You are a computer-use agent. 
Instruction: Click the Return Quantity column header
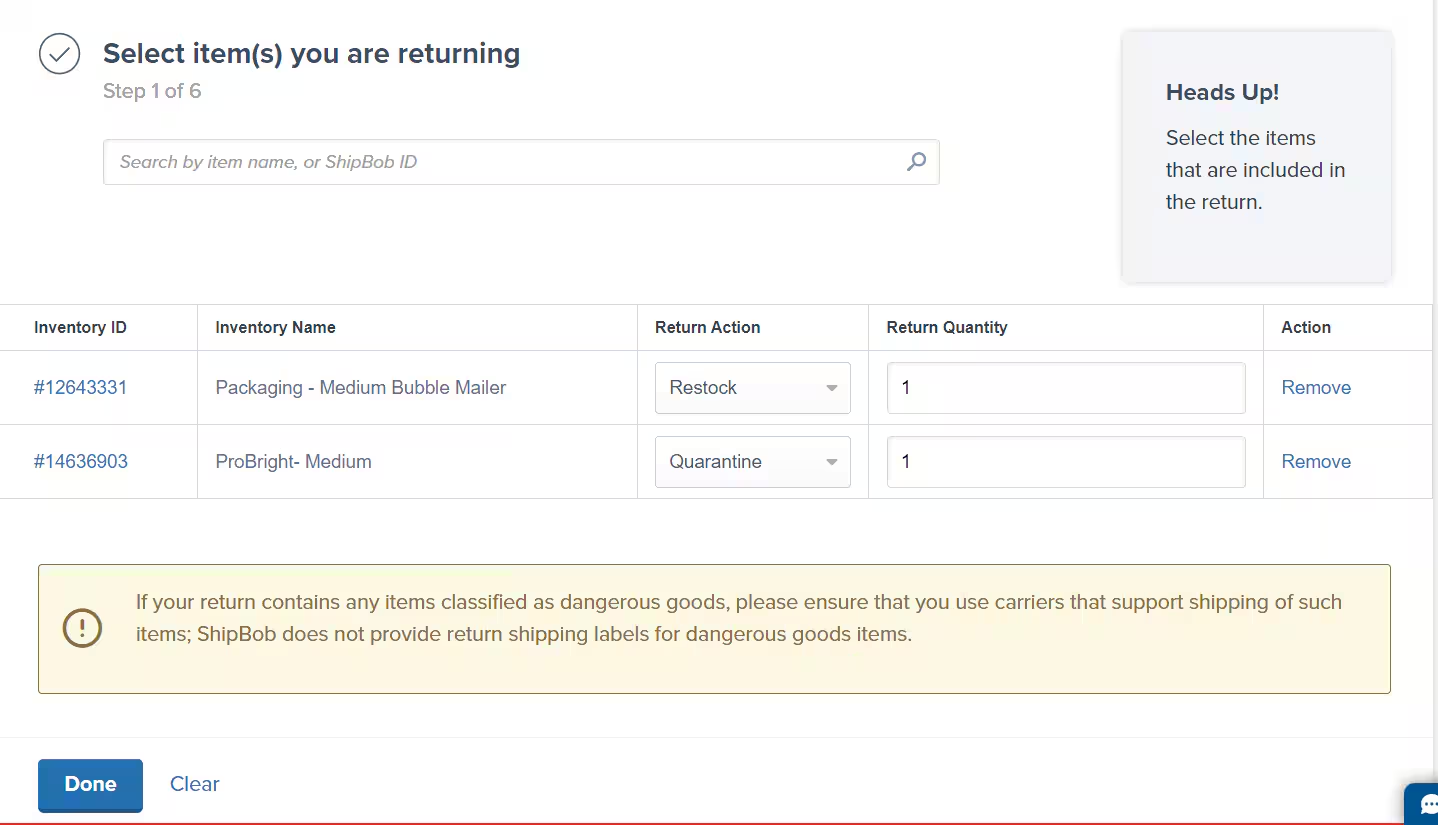coord(946,327)
